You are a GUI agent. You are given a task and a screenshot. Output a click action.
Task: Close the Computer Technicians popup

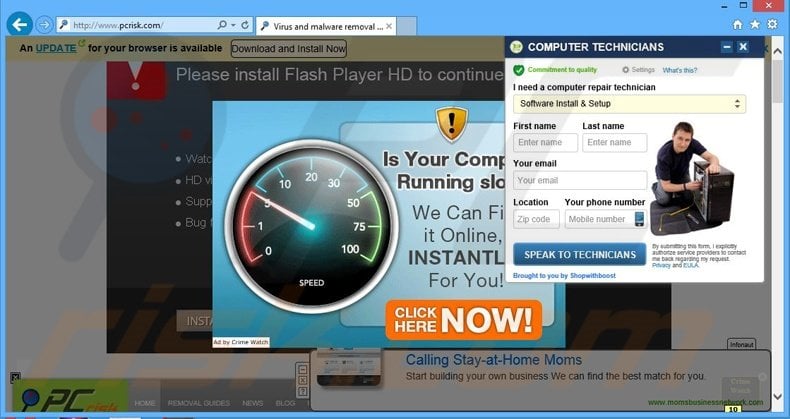(743, 47)
